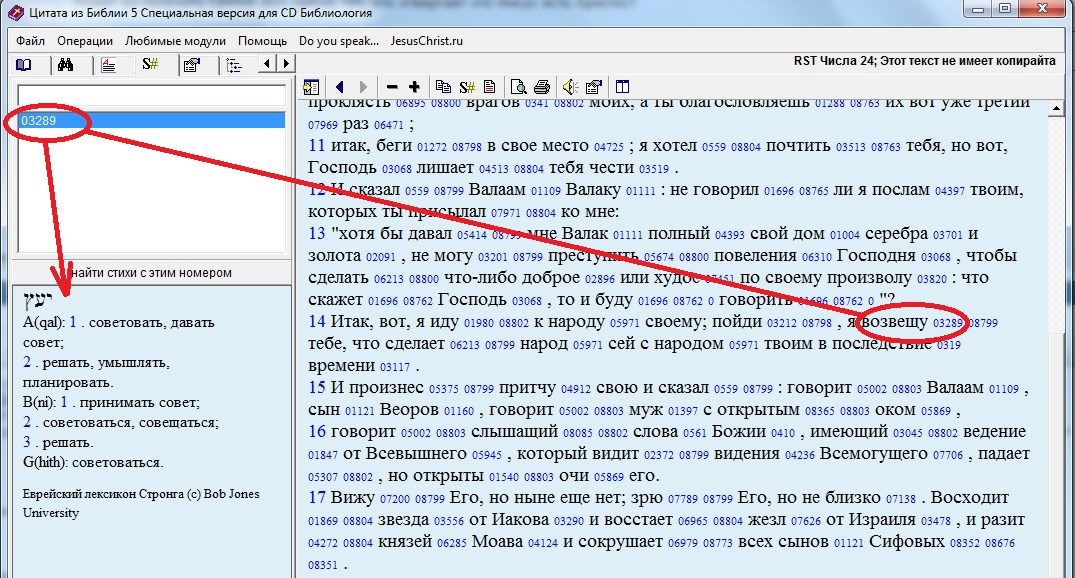
Task: Click the back navigation arrow in toolbar
Action: pyautogui.click(x=340, y=87)
